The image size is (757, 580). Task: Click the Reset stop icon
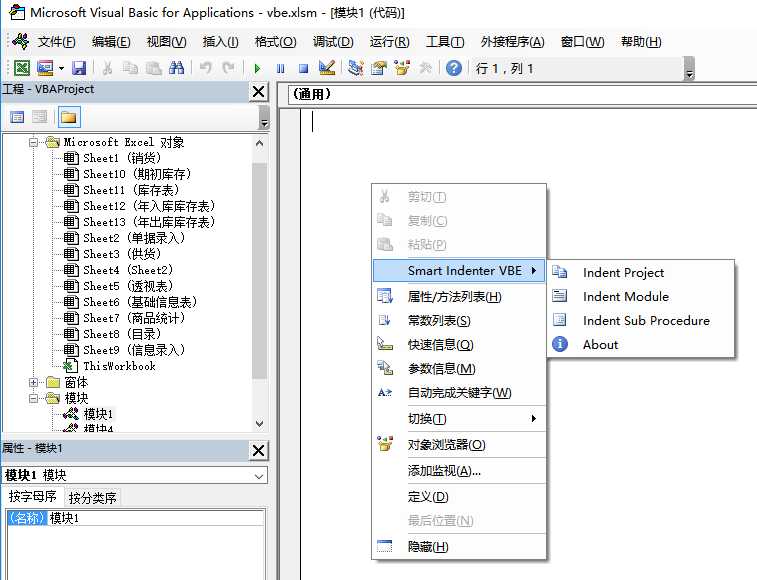tap(304, 69)
